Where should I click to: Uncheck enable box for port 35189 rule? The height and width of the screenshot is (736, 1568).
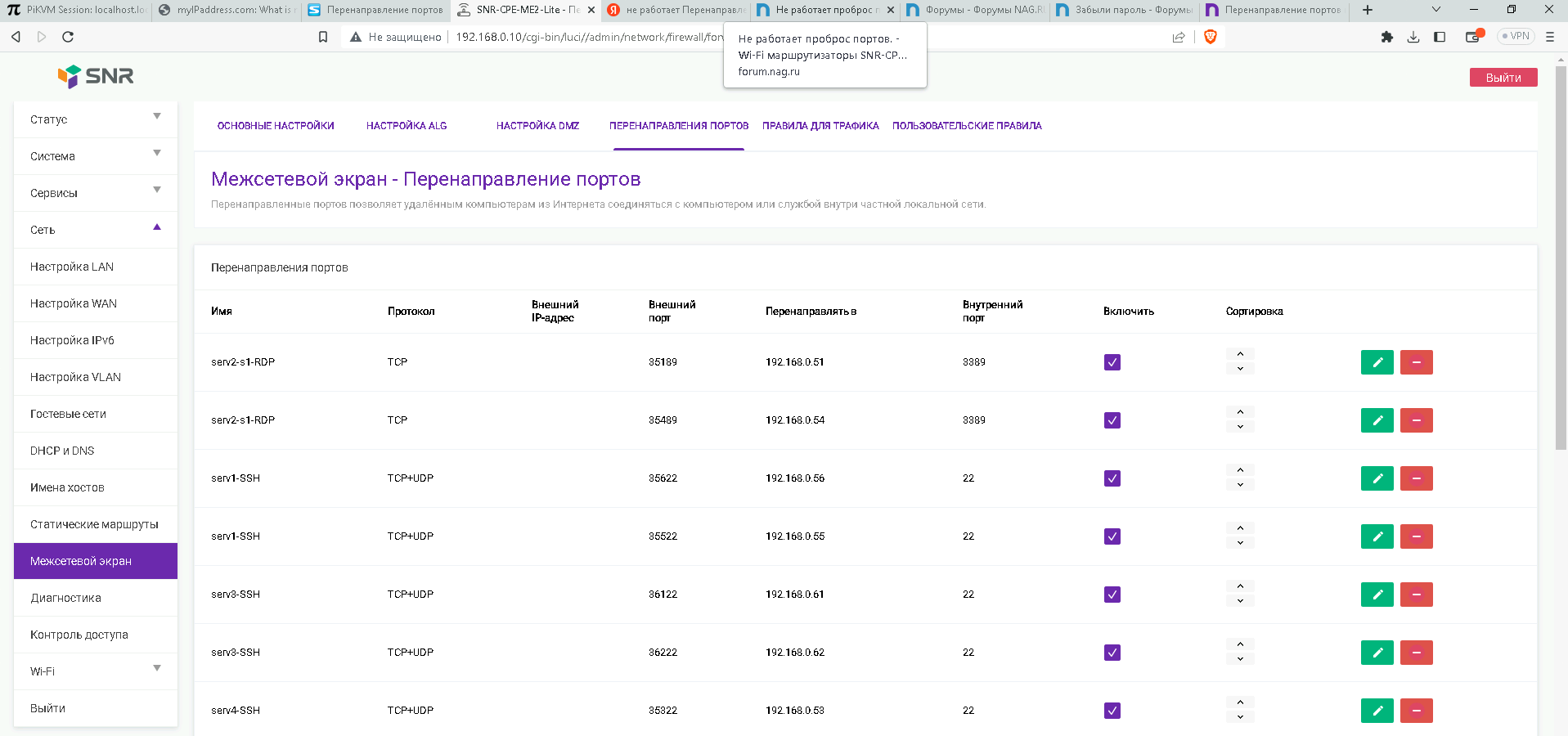pyautogui.click(x=1112, y=362)
